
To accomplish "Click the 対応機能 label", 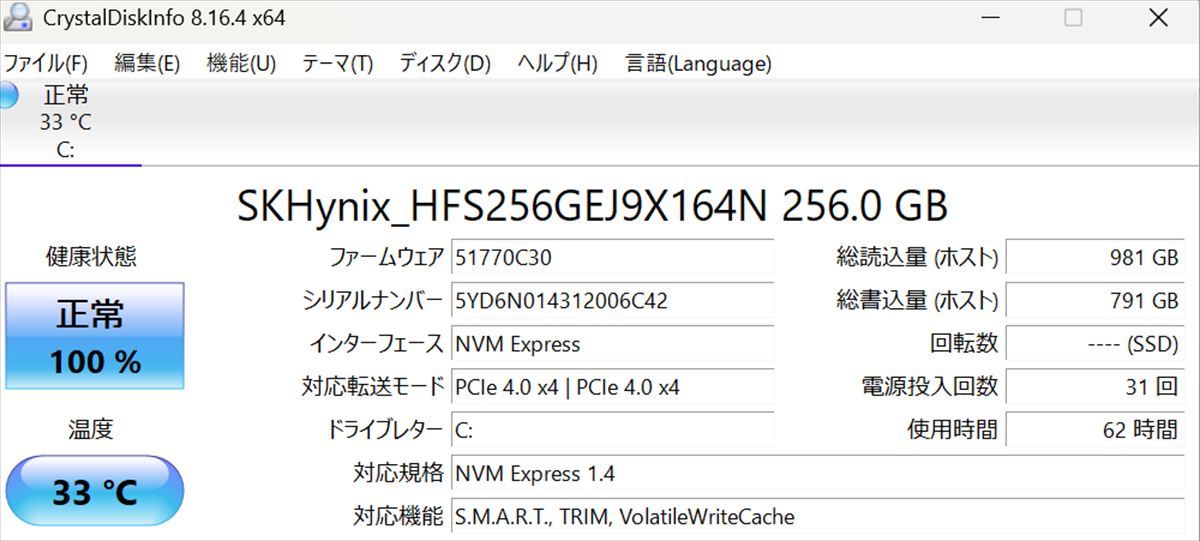I will [398, 516].
